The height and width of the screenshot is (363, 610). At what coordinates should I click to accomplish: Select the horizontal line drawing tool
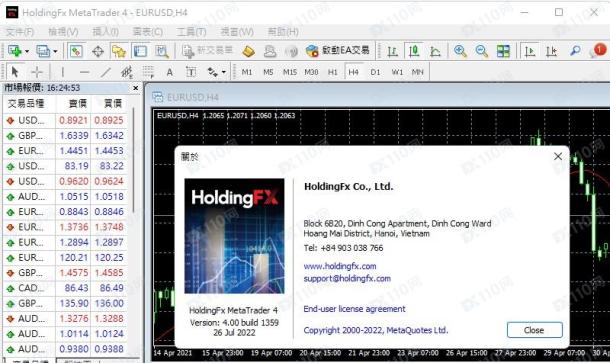click(84, 72)
